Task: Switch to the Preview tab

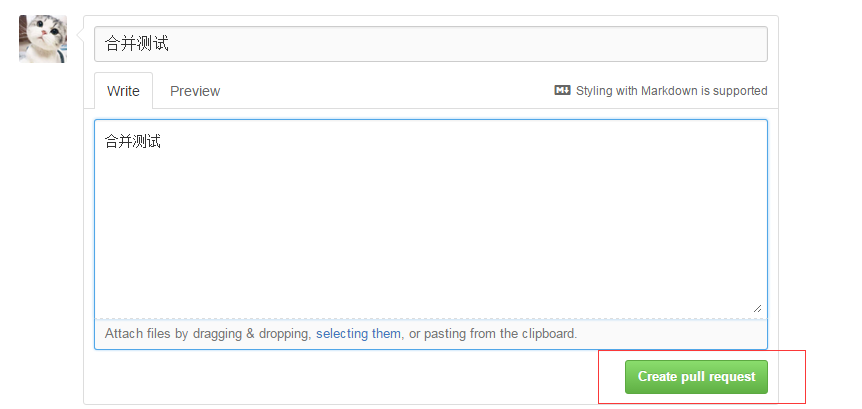Action: click(x=195, y=91)
